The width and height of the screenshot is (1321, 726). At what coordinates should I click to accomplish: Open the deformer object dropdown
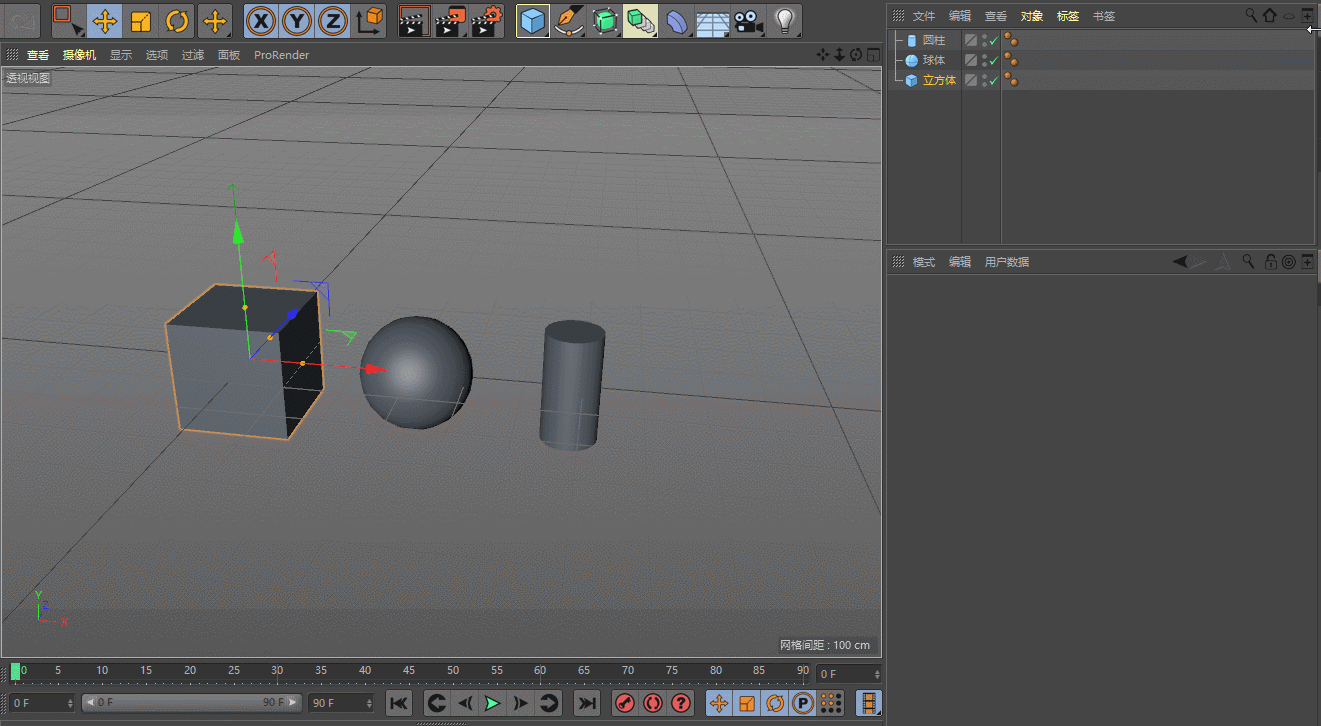point(677,20)
